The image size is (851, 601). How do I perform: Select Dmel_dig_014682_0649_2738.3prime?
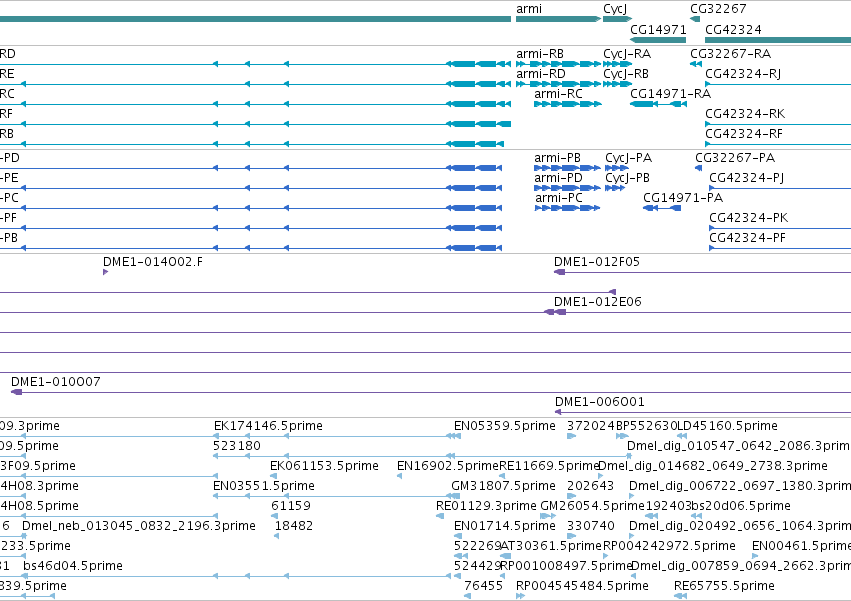click(x=713, y=466)
